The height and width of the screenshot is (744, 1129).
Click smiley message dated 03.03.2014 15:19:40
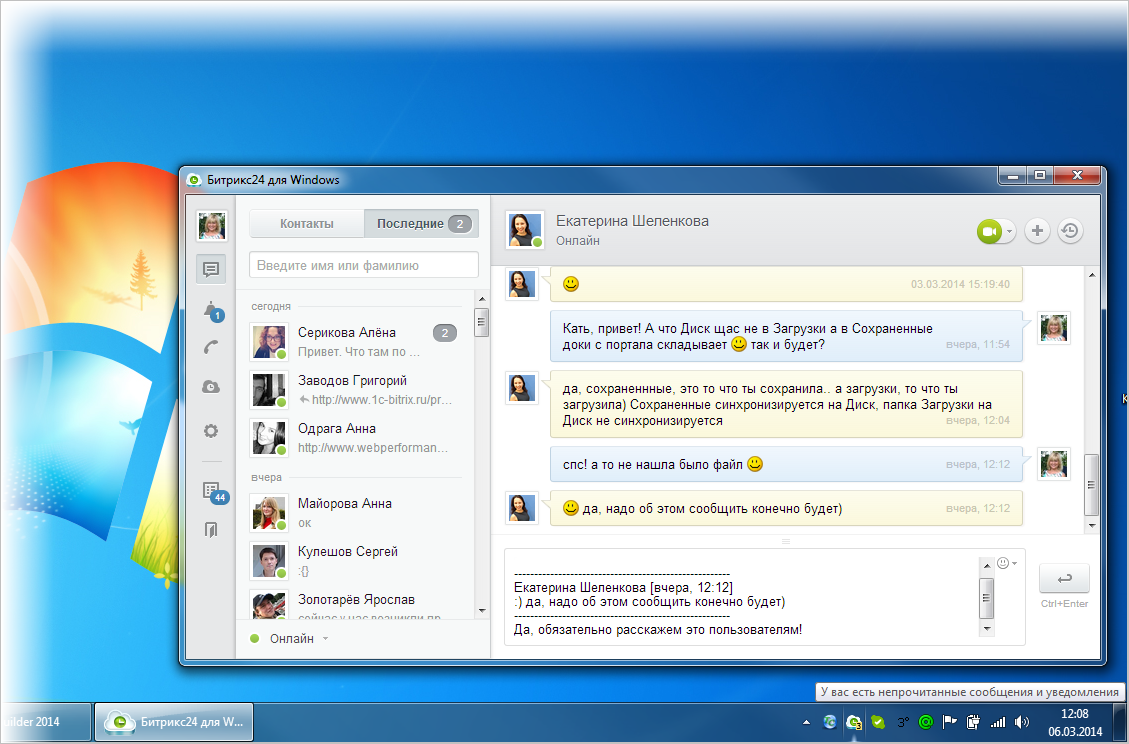coord(786,284)
